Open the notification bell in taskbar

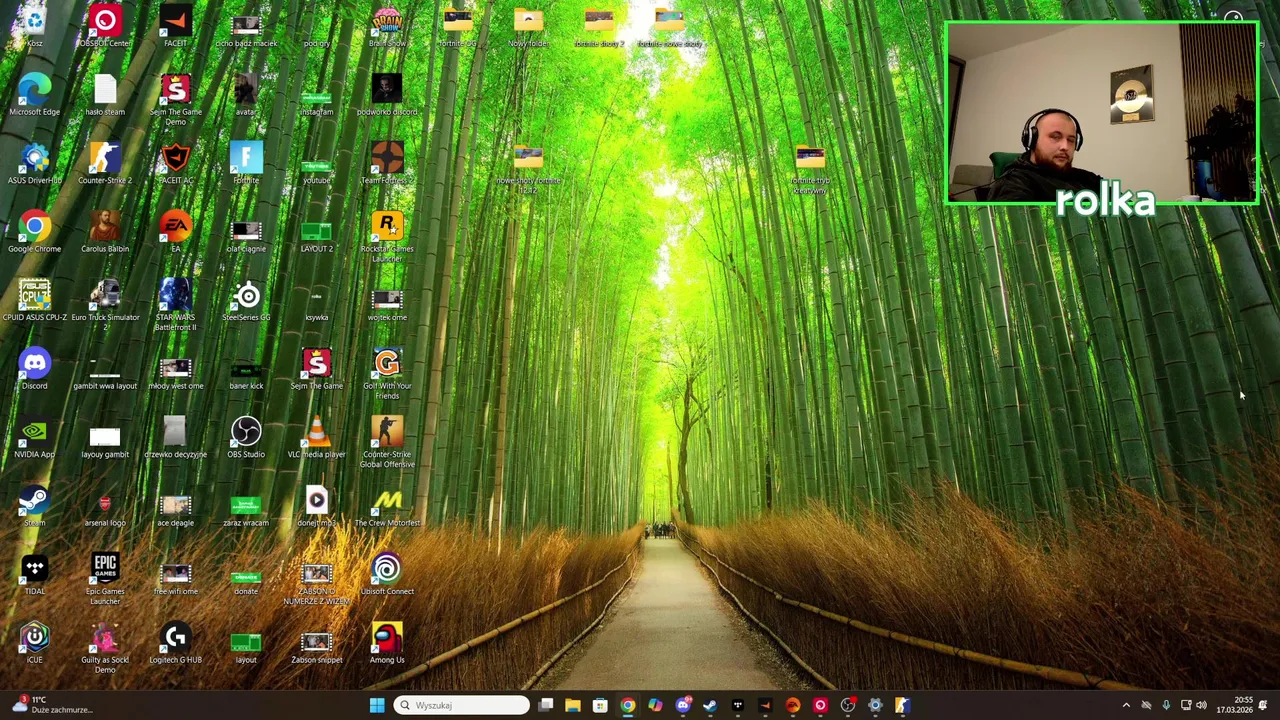point(1263,705)
